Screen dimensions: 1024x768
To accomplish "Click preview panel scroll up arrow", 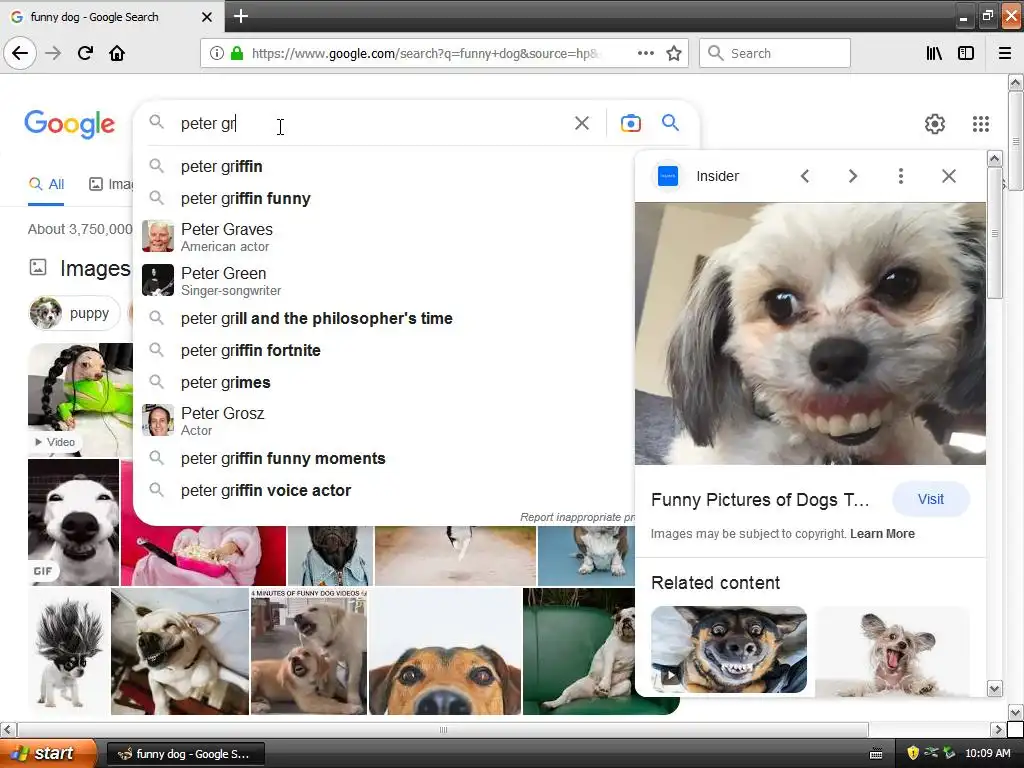I will pos(994,159).
